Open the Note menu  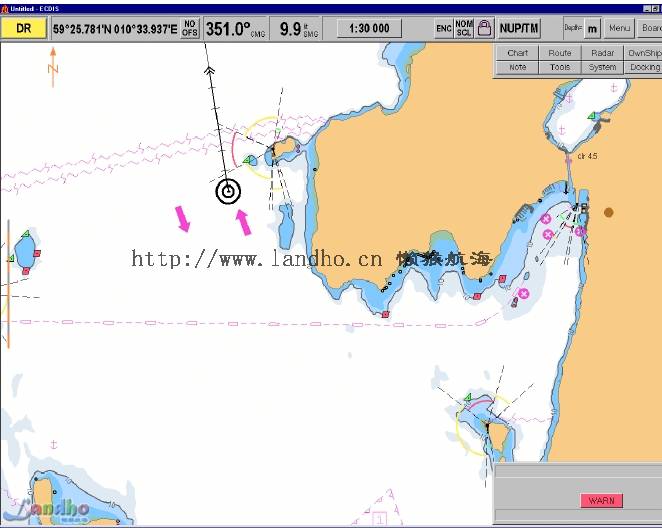517,67
